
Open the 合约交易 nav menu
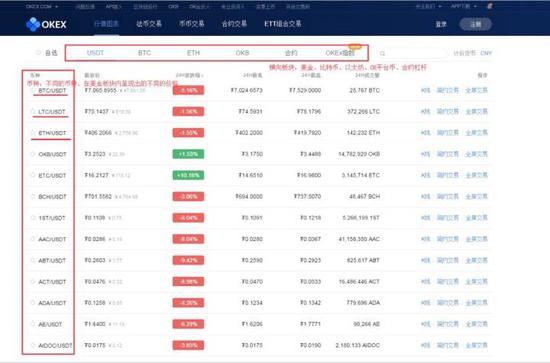[234, 24]
